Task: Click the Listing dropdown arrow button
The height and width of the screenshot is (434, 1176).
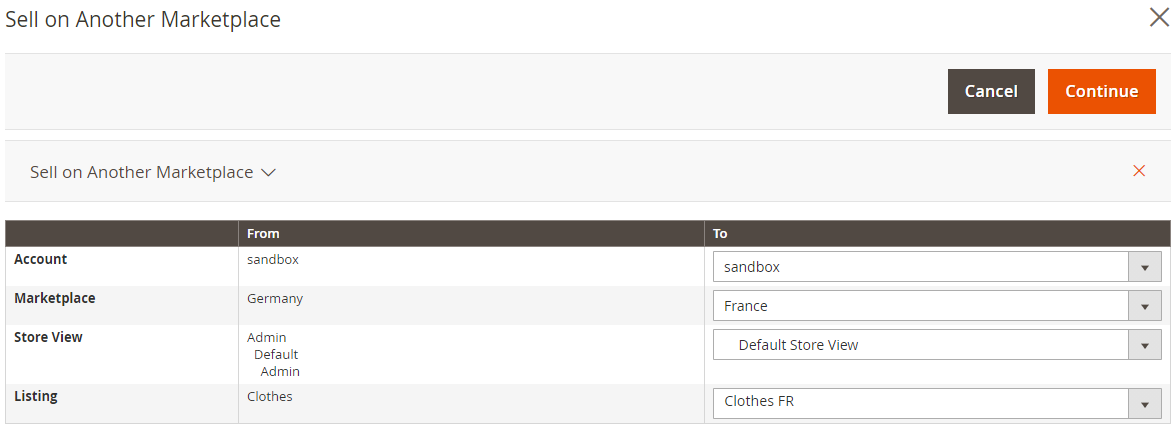Action: (1144, 403)
